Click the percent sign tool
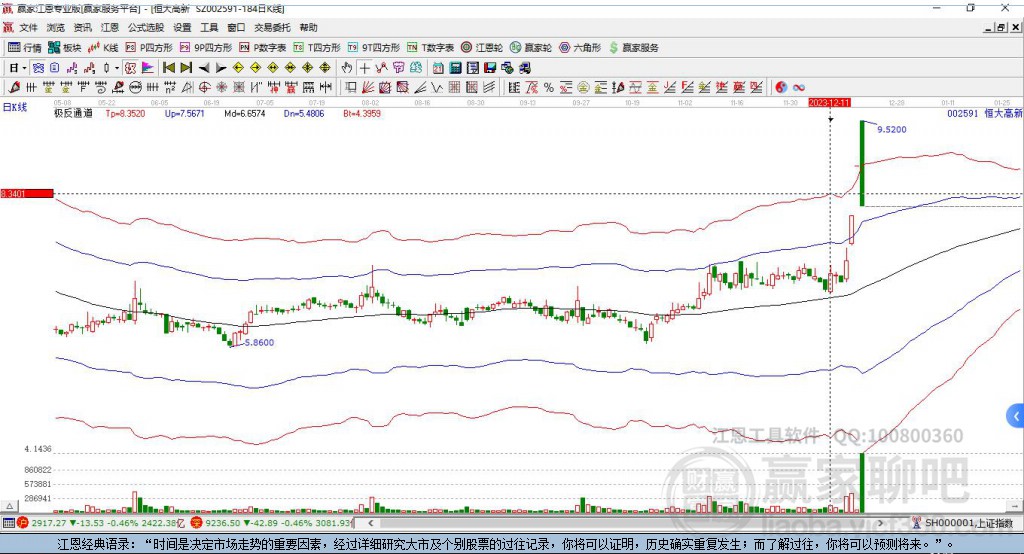This screenshot has width=1024, height=554. pos(549,88)
